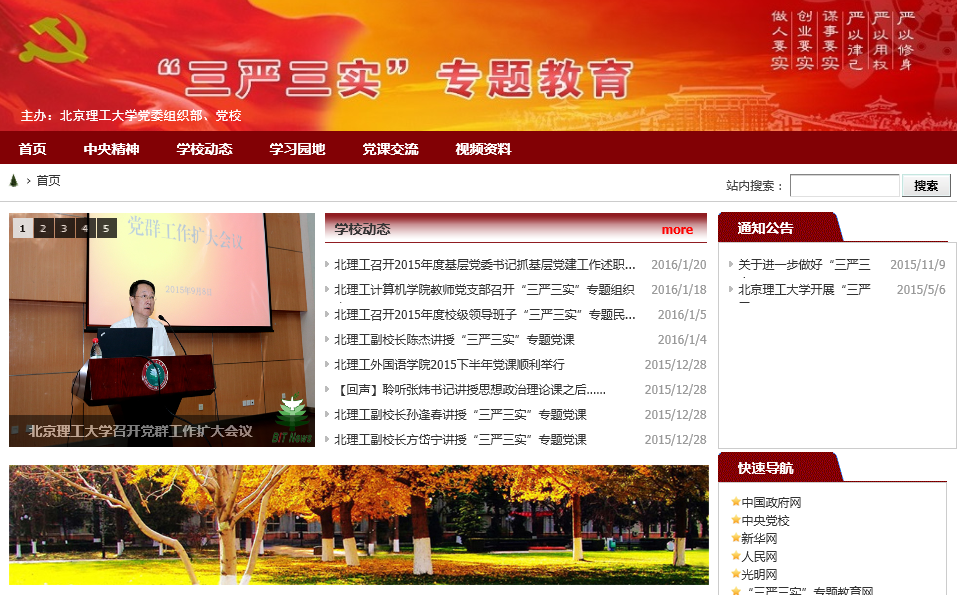Switch slideshow to slide 5
Image resolution: width=957 pixels, height=595 pixels.
tap(106, 228)
